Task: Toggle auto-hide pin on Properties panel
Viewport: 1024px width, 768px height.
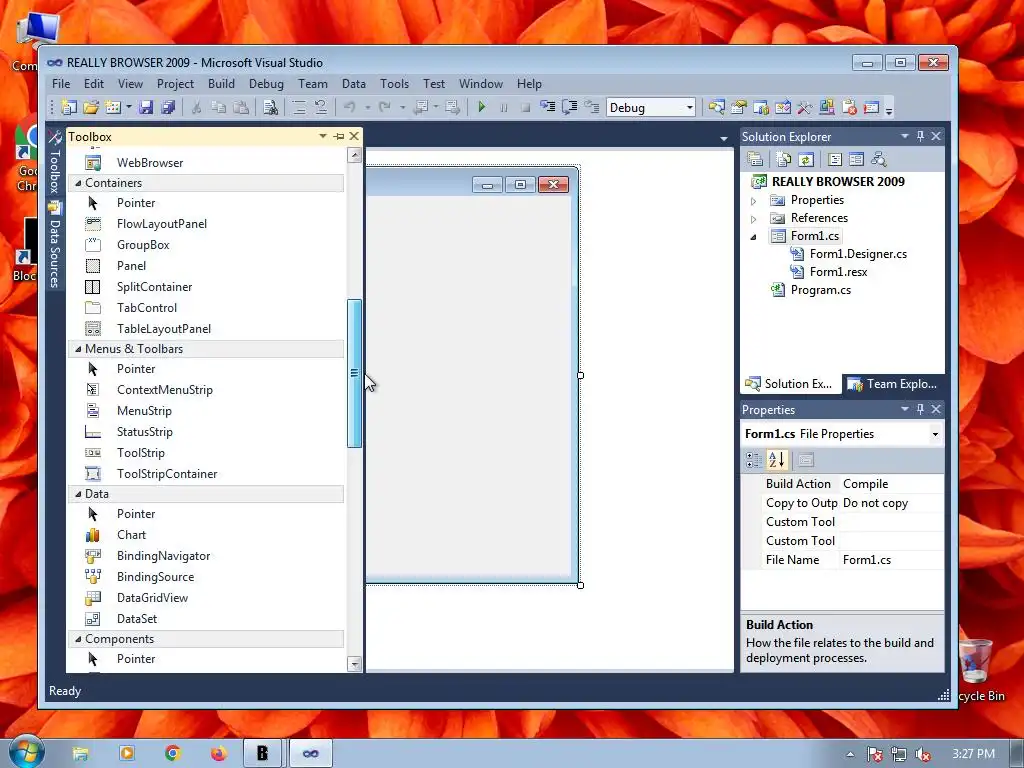Action: pos(920,409)
